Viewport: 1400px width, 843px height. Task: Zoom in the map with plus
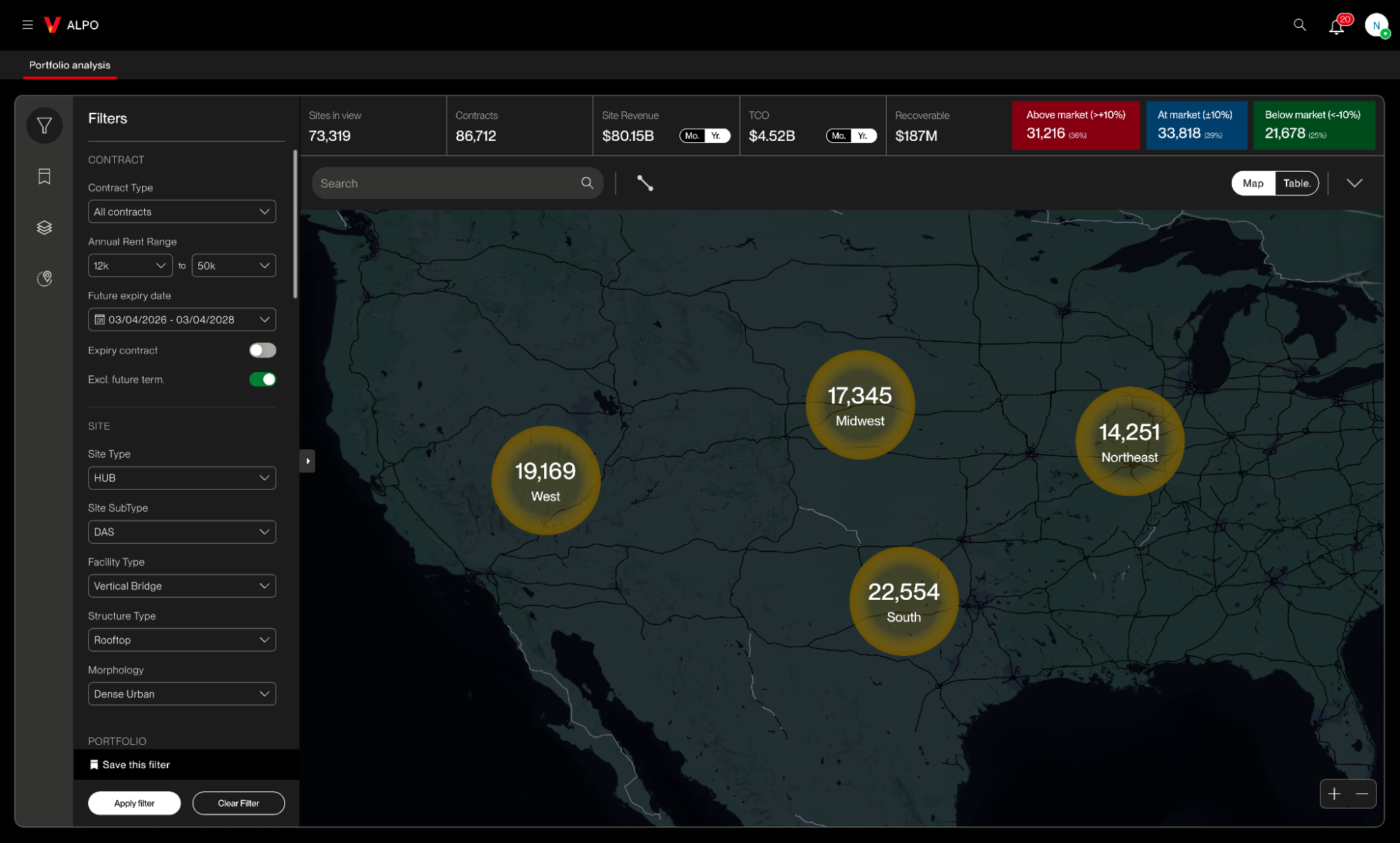coord(1334,794)
